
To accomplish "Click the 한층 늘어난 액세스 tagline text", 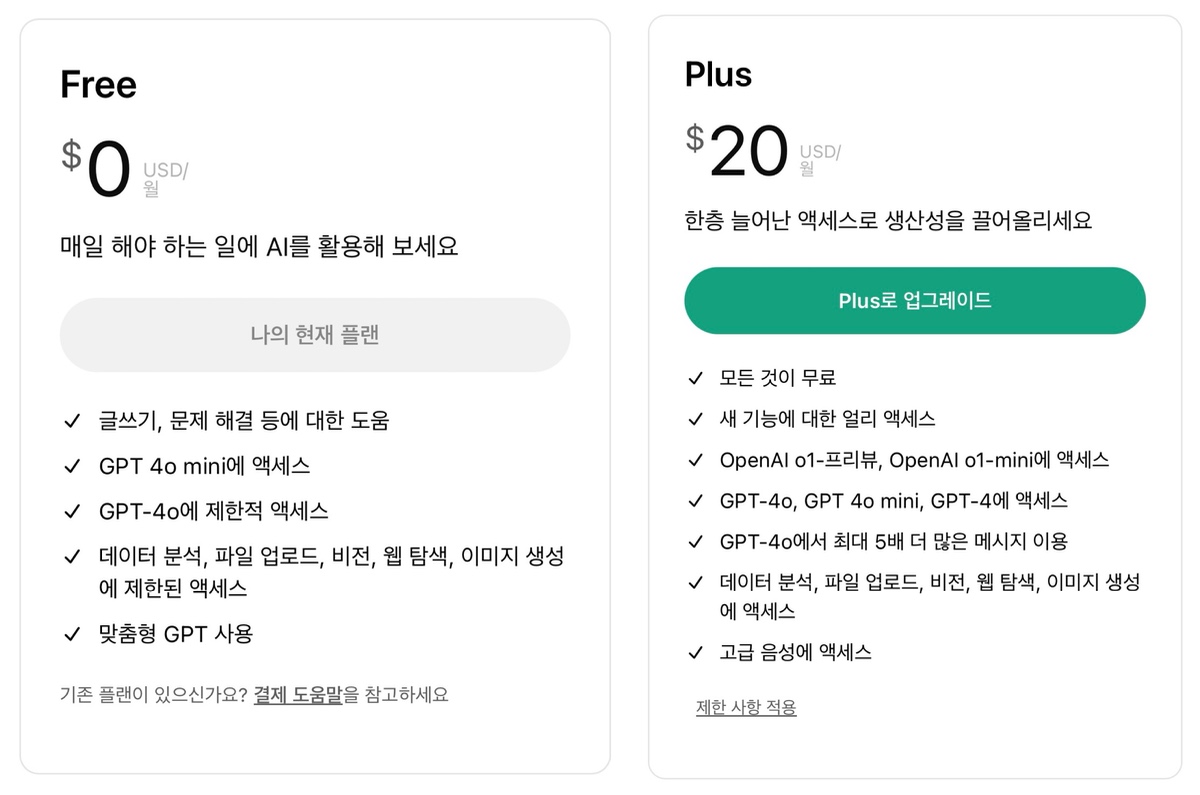I will click(x=888, y=221).
